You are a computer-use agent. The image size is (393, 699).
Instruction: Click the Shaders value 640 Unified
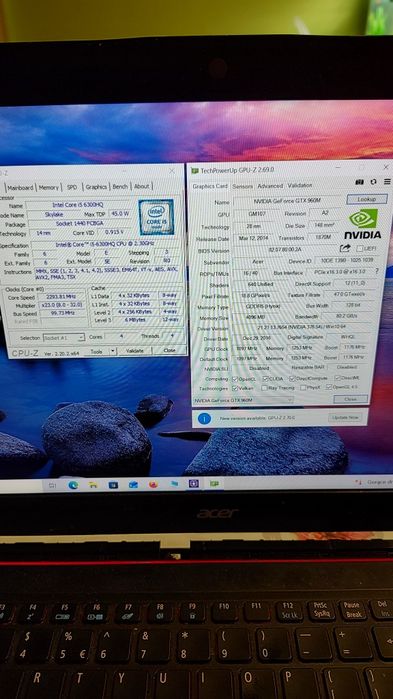[x=260, y=284]
